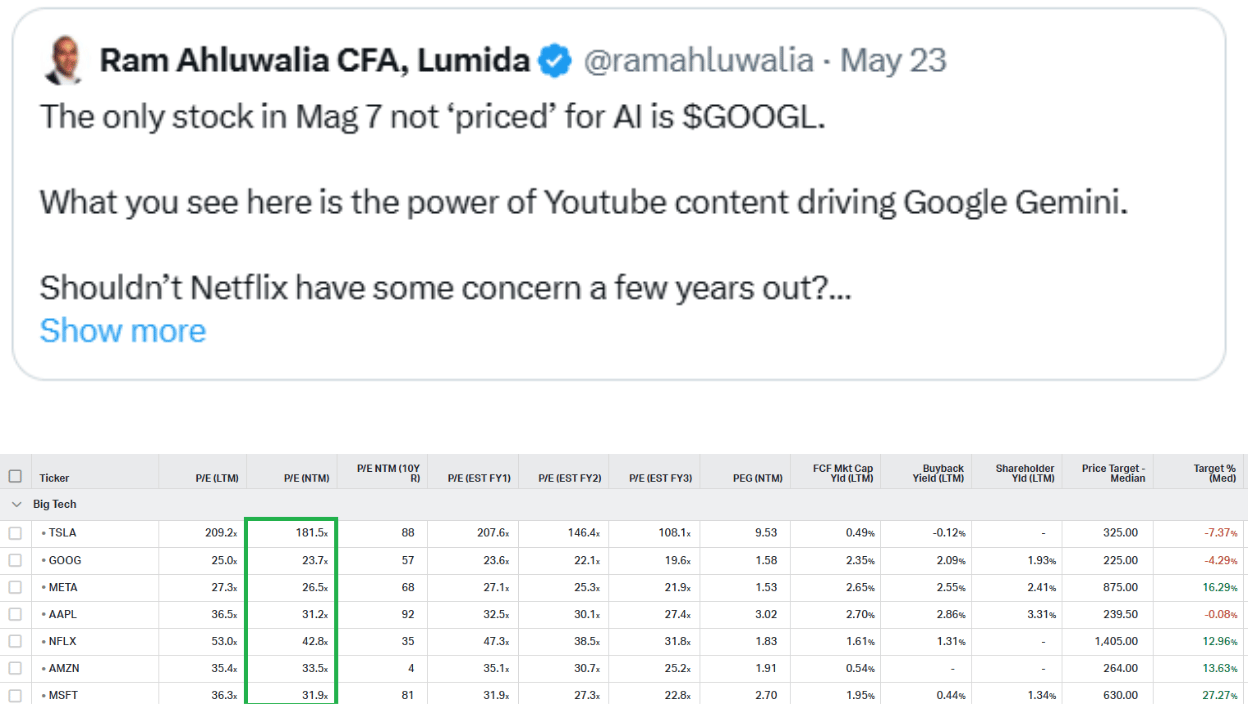Click the May 23 tweet date

click(x=894, y=61)
